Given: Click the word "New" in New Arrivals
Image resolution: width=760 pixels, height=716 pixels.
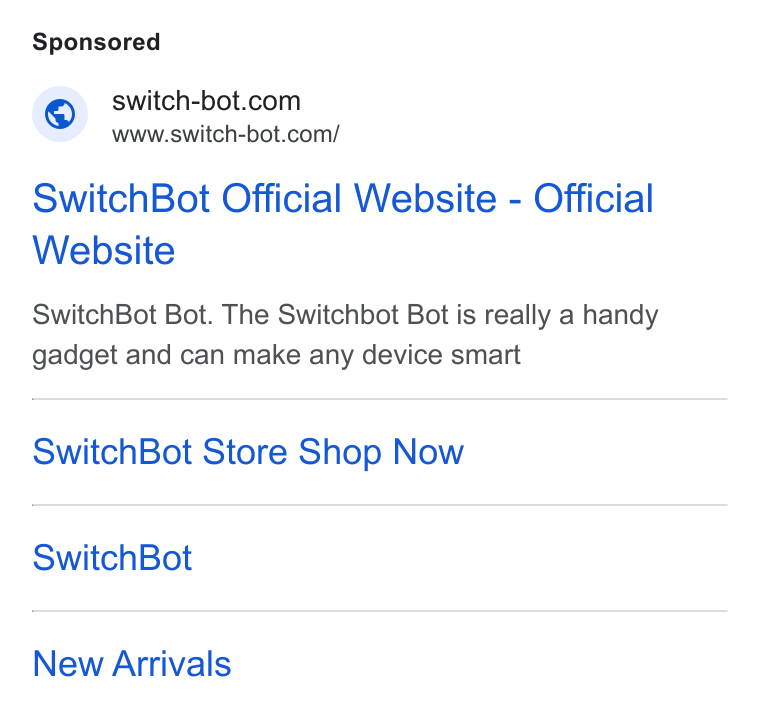Looking at the screenshot, I should click(x=67, y=663).
